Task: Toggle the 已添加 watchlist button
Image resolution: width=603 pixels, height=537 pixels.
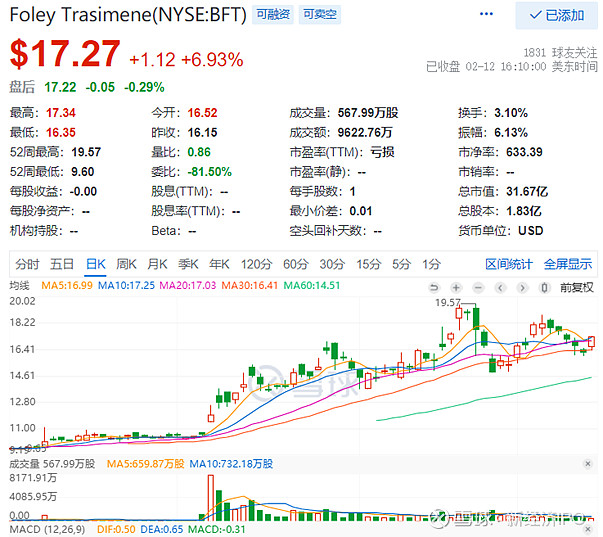Action: [x=556, y=15]
